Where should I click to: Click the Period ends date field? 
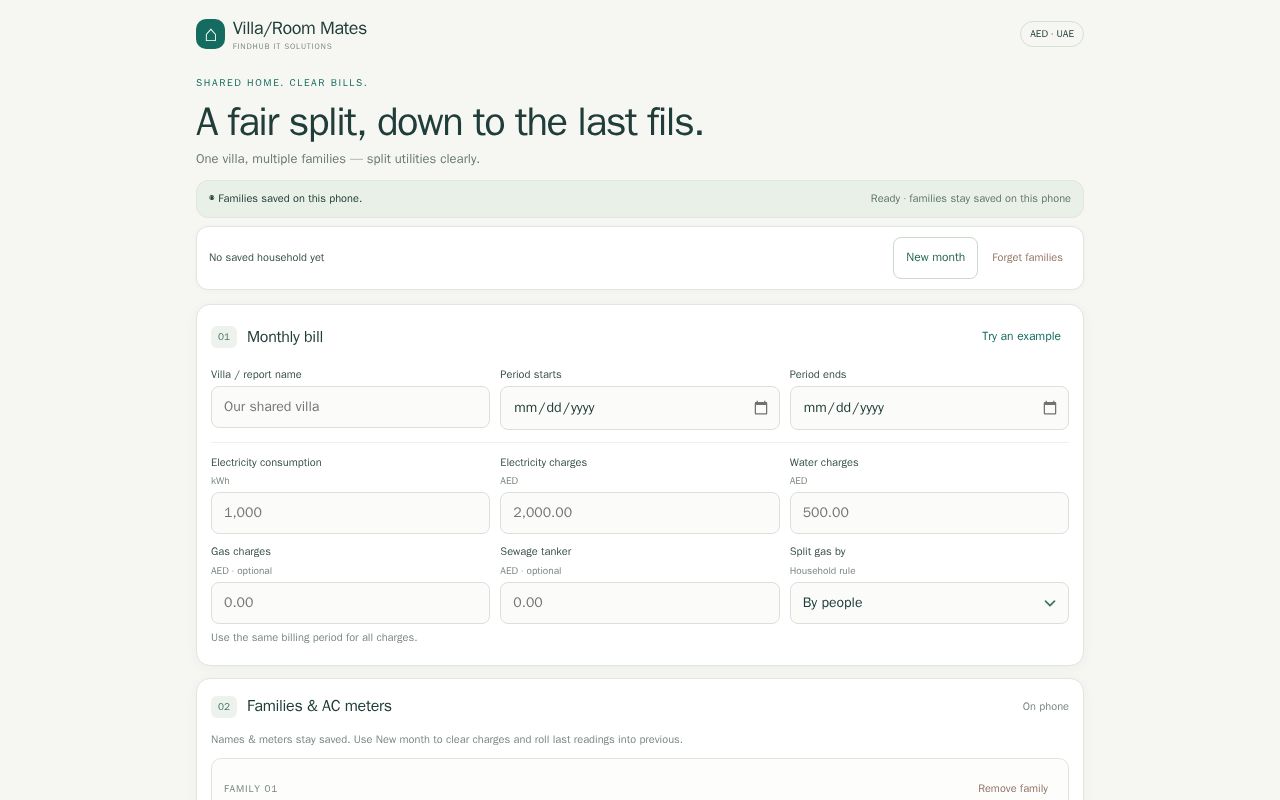[x=929, y=408]
